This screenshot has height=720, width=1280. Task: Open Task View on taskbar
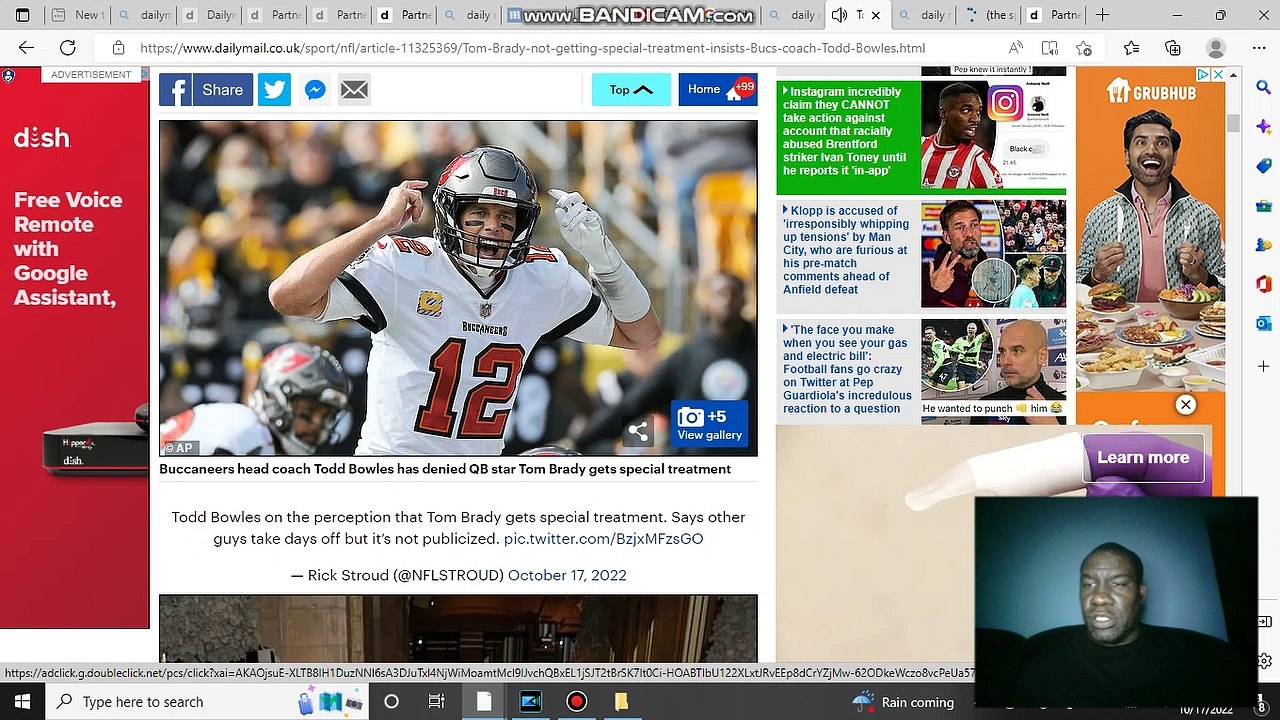pyautogui.click(x=437, y=702)
